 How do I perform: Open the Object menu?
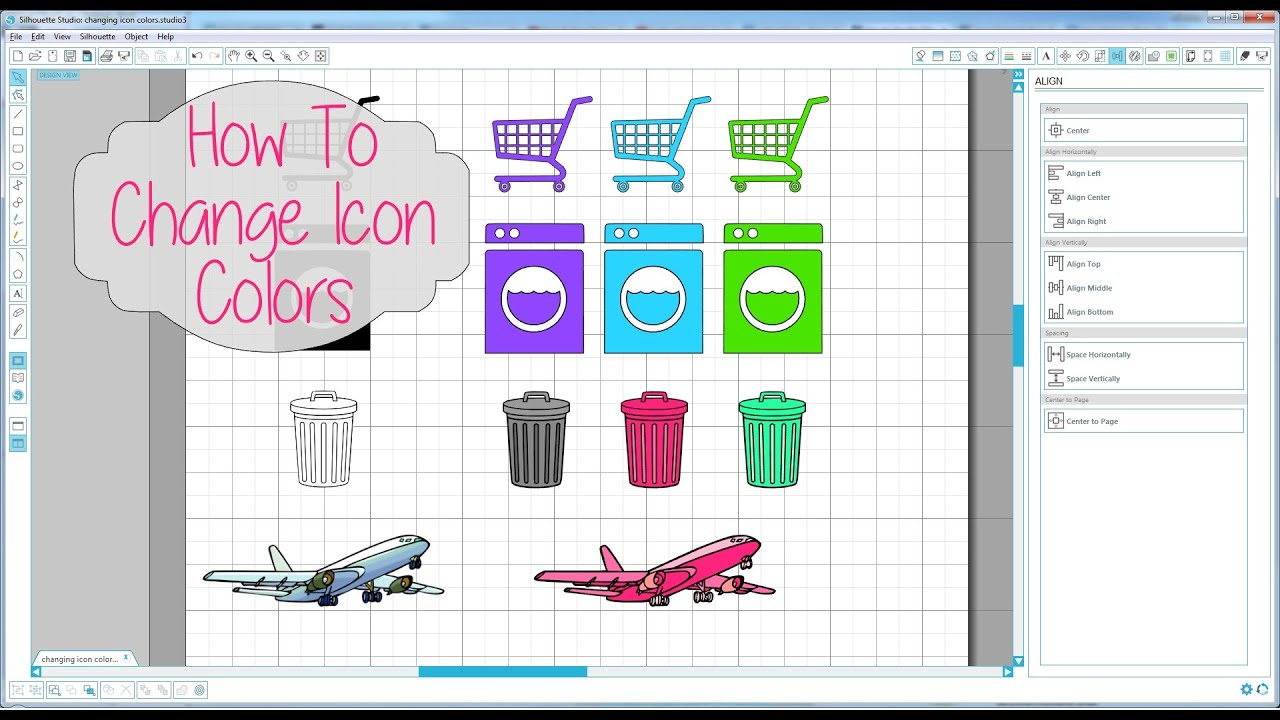[136, 36]
